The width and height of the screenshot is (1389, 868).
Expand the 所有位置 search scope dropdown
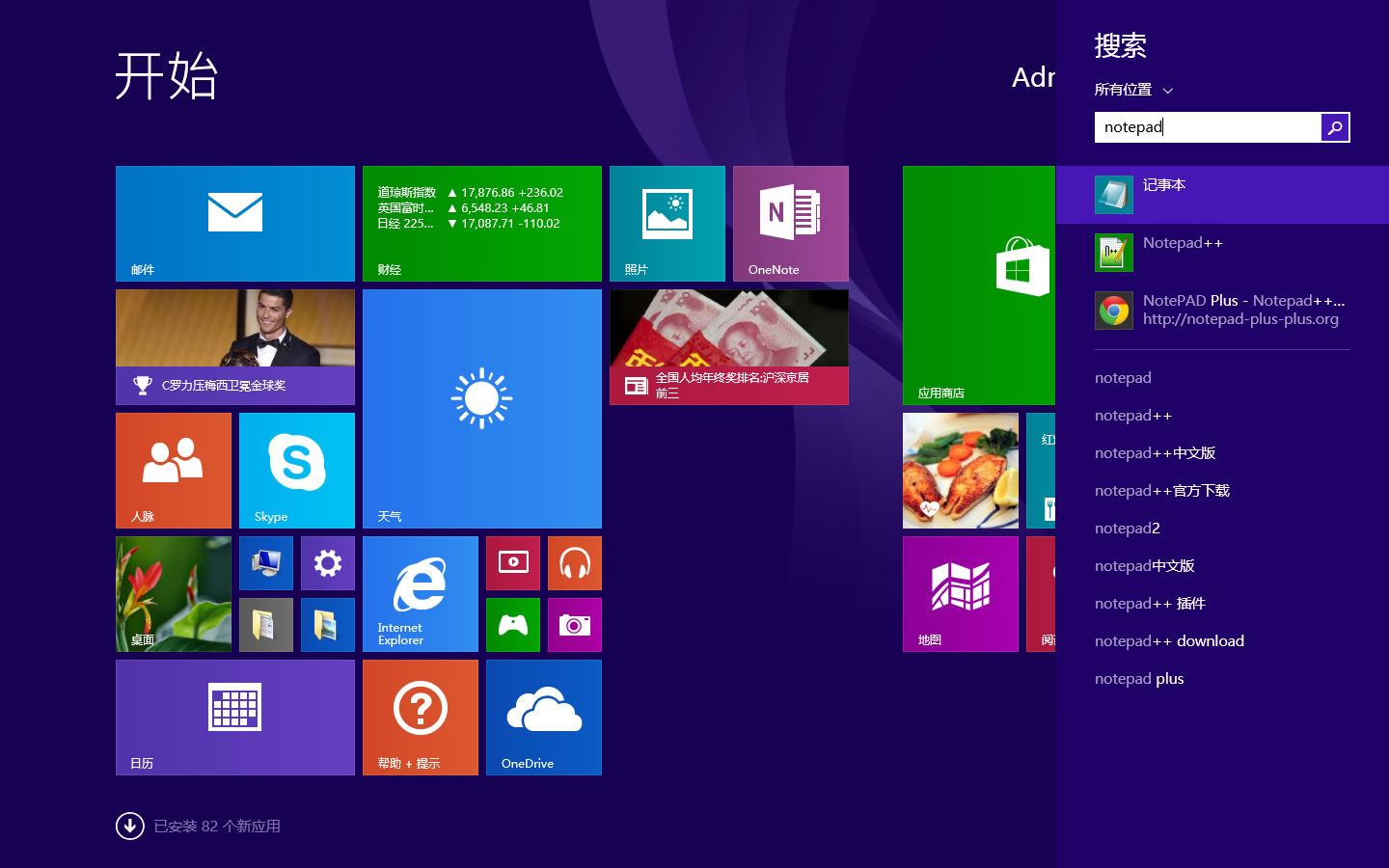pos(1133,90)
